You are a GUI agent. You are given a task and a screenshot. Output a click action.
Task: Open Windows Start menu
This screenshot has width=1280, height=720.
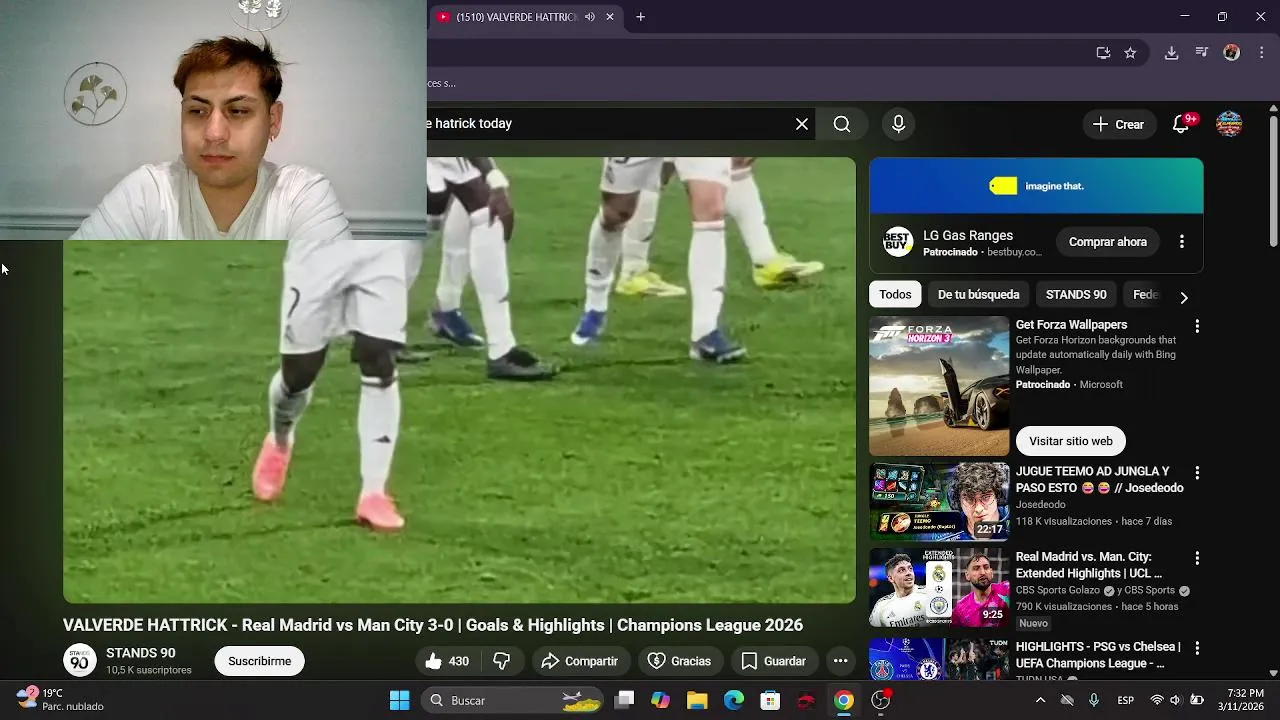399,700
